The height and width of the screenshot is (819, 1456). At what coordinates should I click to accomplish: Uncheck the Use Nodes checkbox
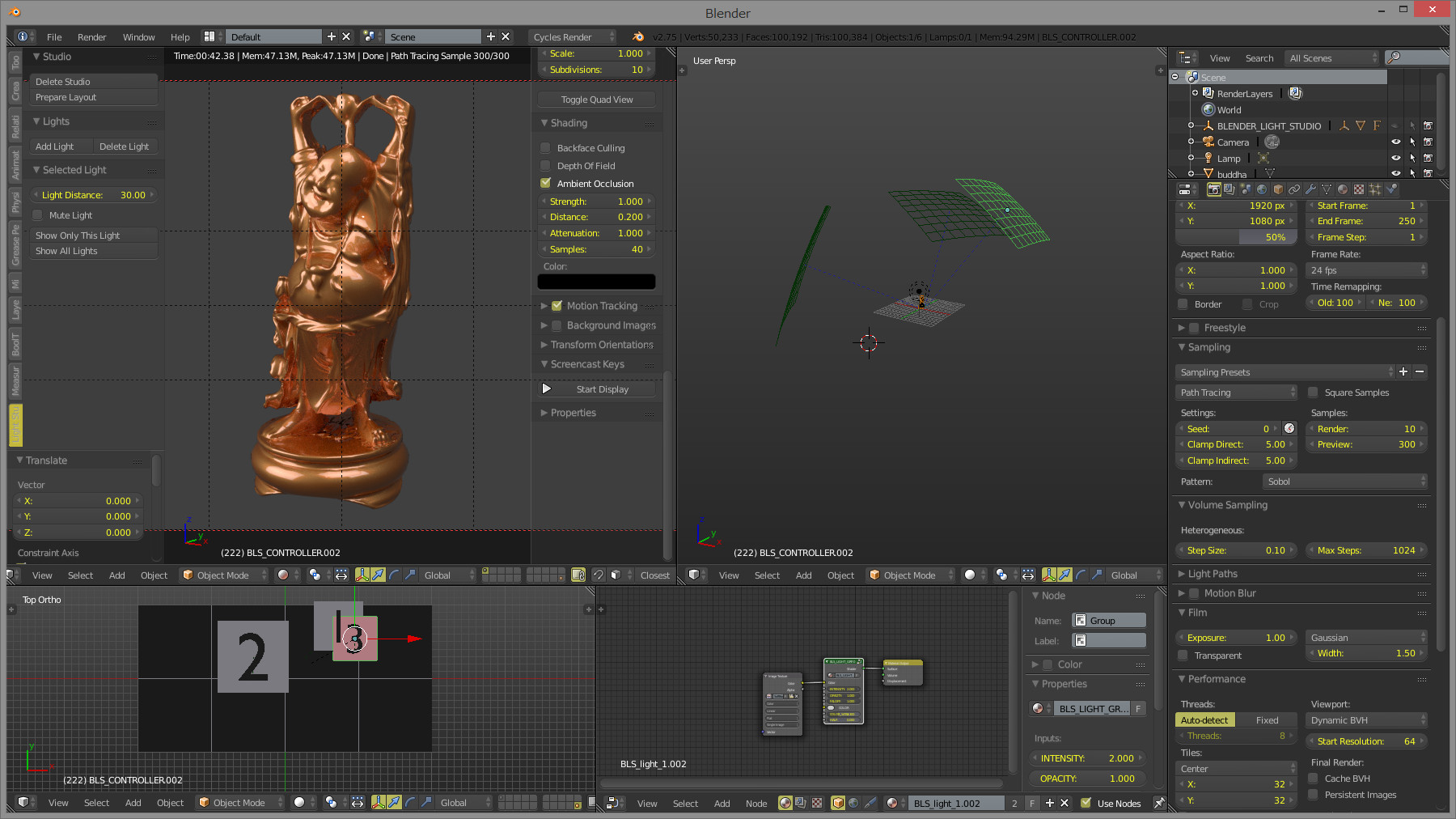click(x=1086, y=803)
